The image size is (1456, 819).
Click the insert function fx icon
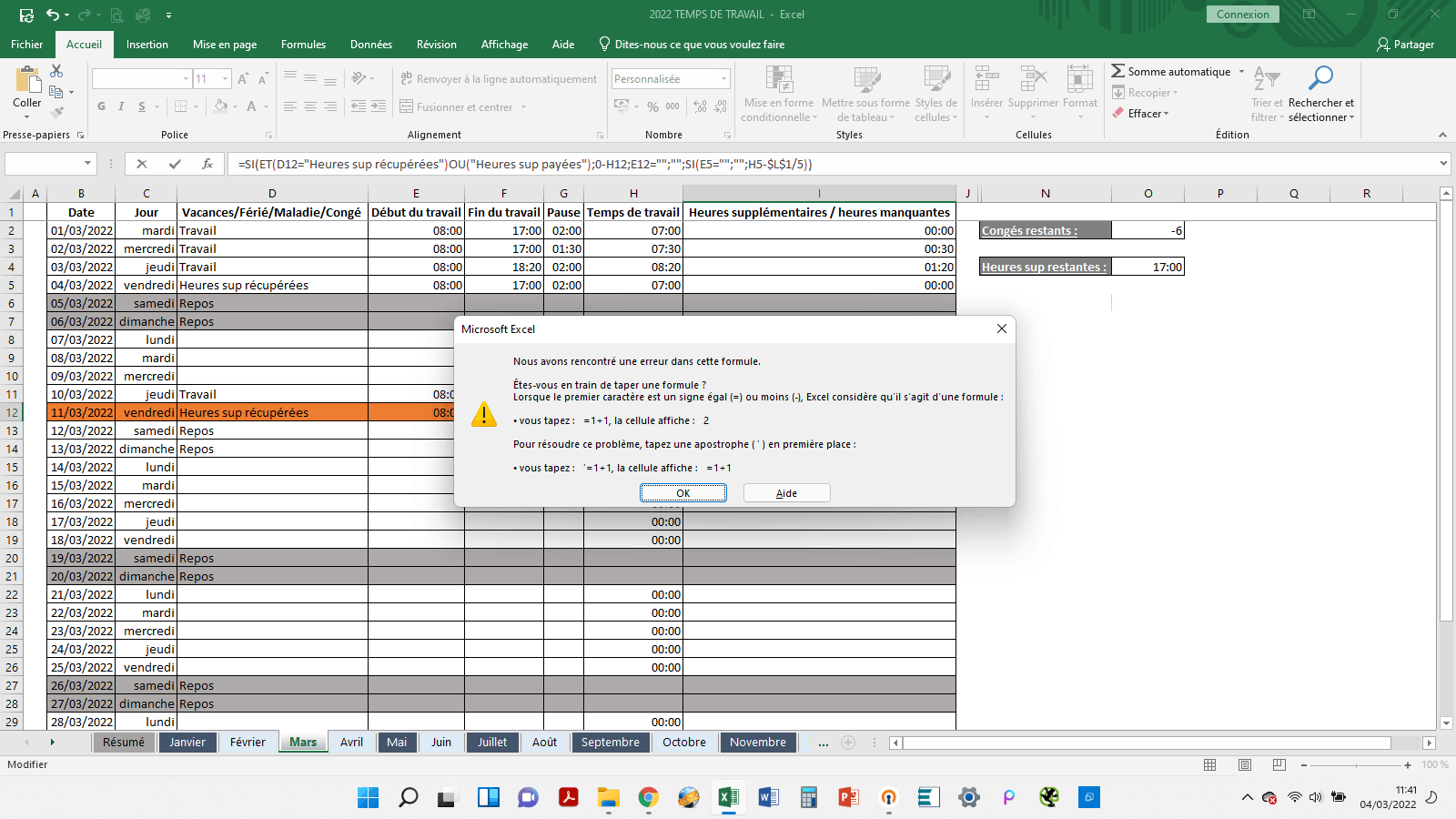207,164
